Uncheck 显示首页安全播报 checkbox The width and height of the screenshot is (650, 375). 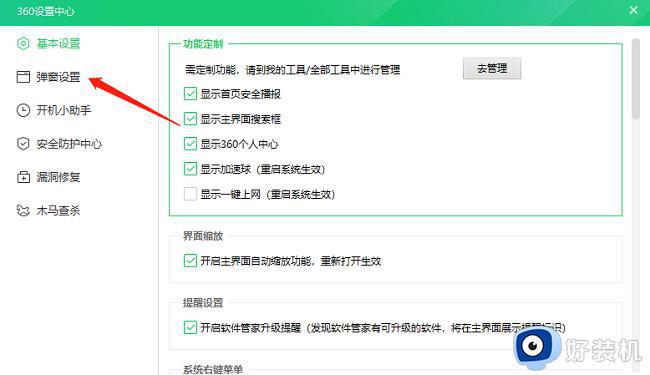click(190, 94)
